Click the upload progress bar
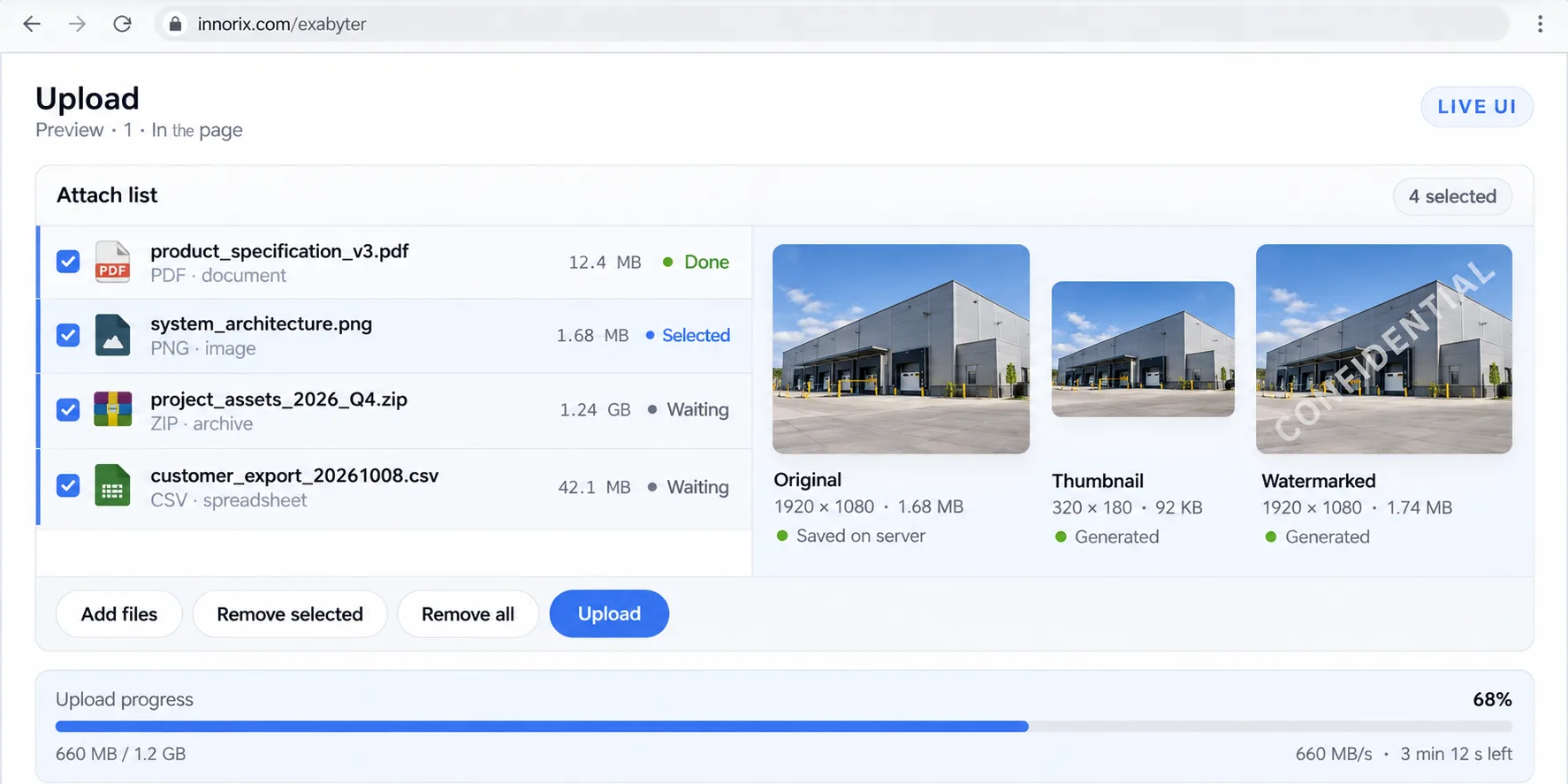The width and height of the screenshot is (1568, 784). pos(783,727)
